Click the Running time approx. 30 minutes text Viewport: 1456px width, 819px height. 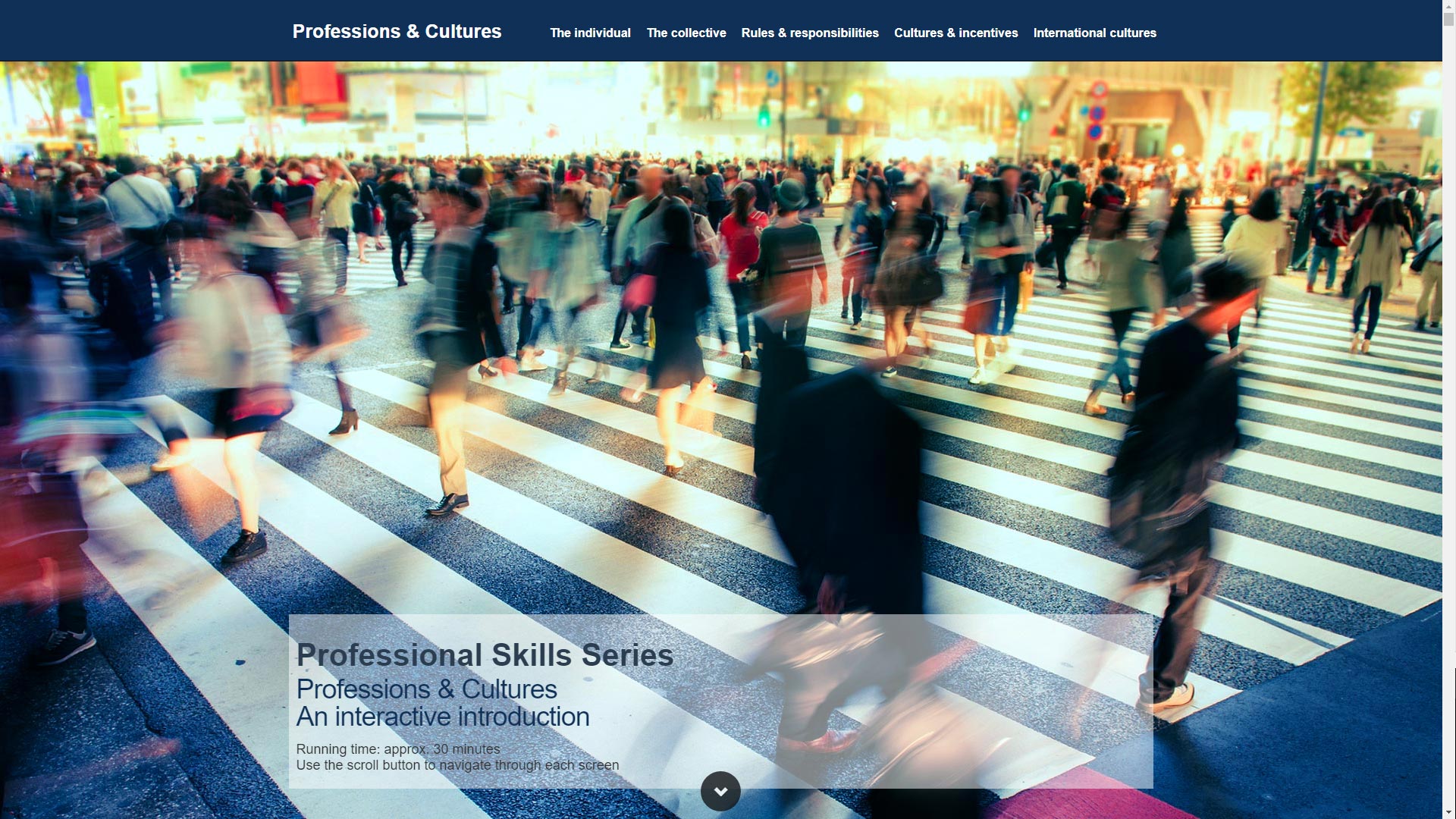tap(397, 749)
